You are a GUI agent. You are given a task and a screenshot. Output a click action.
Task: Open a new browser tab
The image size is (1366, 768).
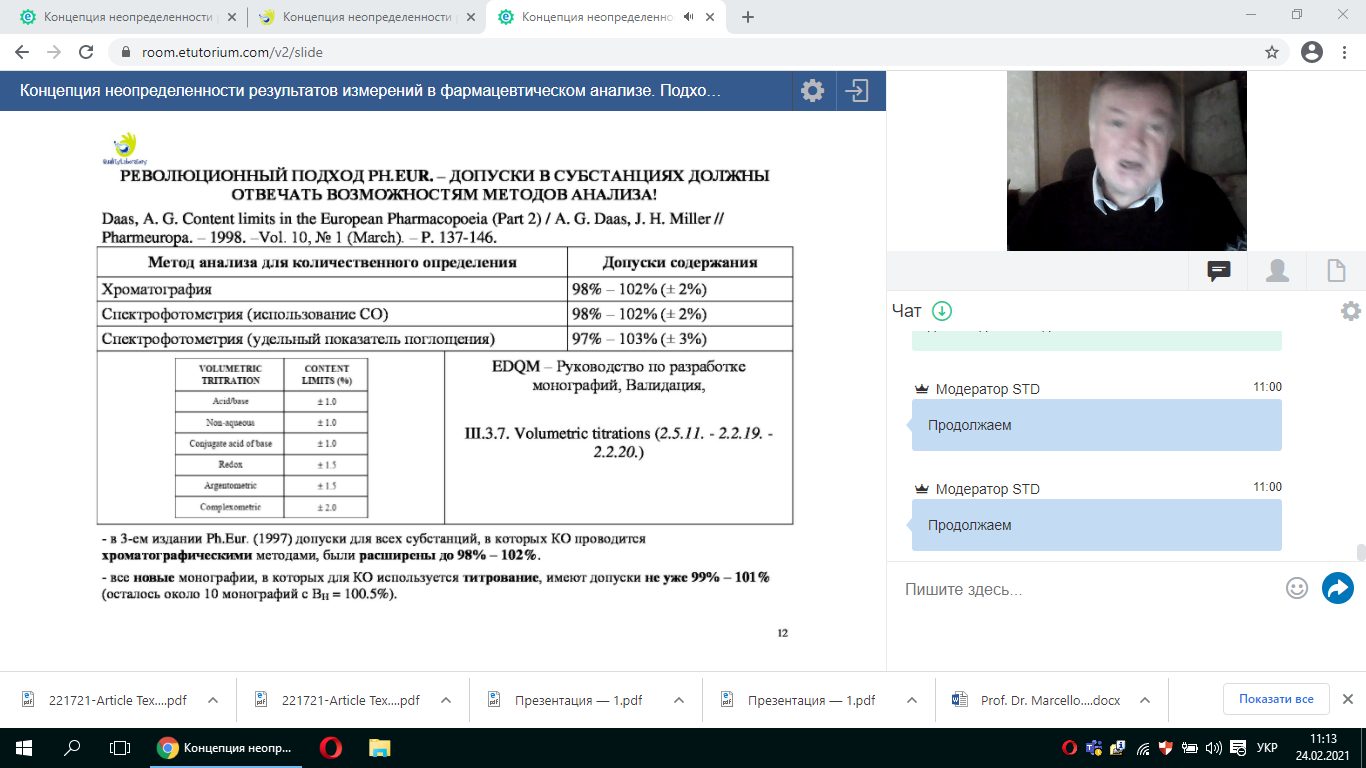pyautogui.click(x=748, y=17)
